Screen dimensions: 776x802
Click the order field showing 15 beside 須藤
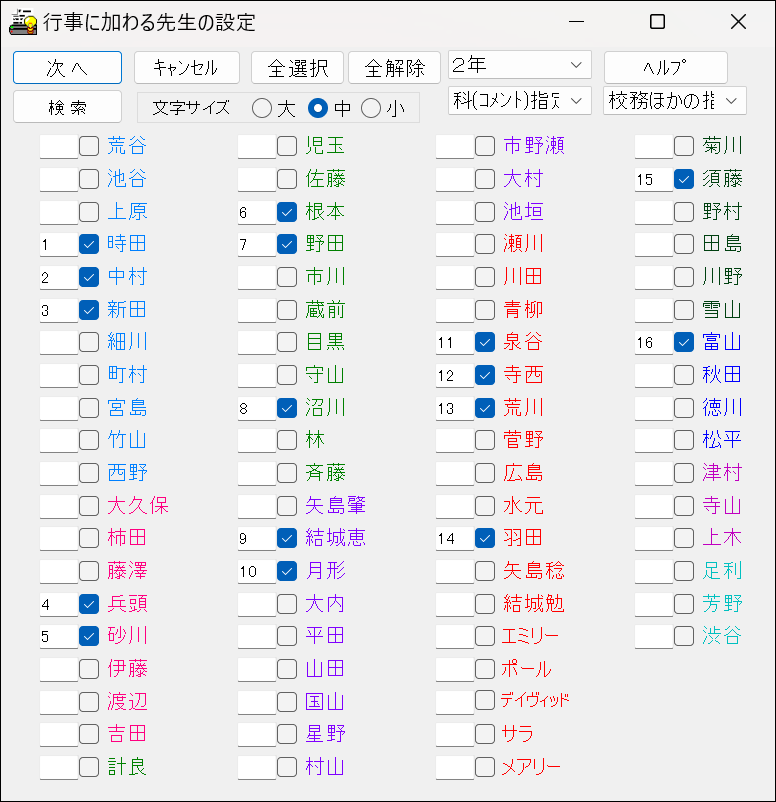coord(654,179)
